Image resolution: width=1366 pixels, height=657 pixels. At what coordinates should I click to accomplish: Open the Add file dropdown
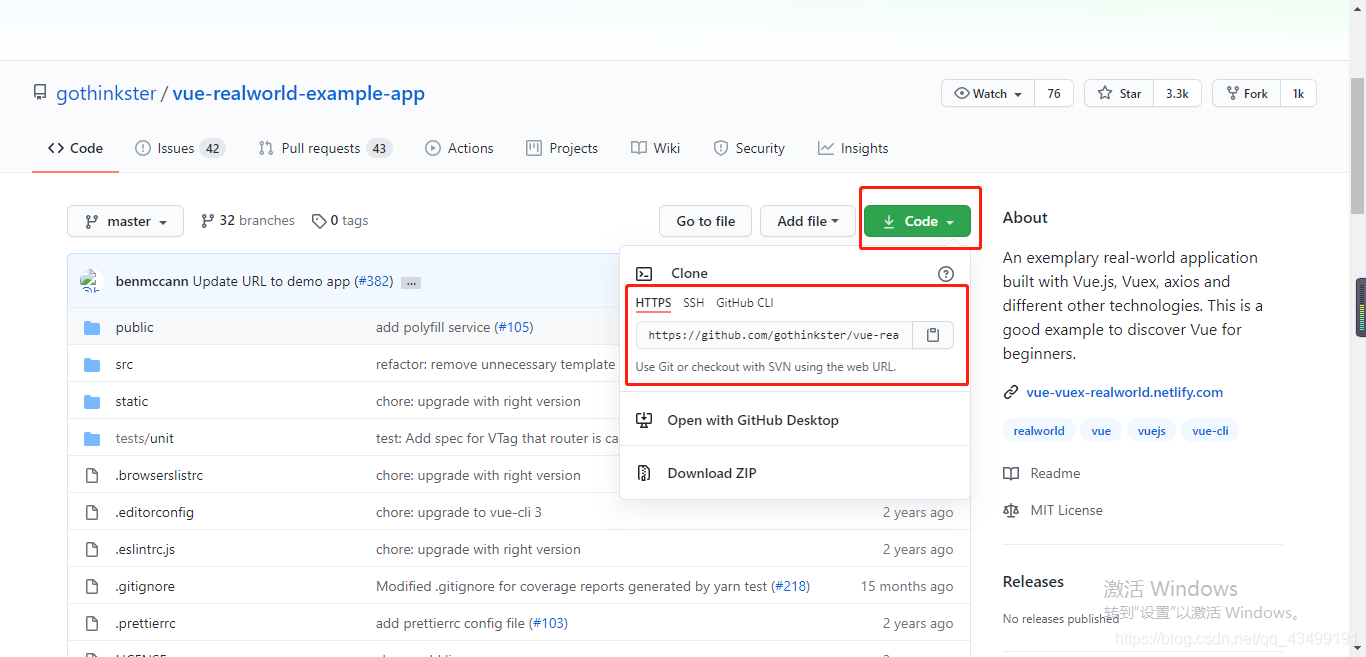(x=807, y=221)
